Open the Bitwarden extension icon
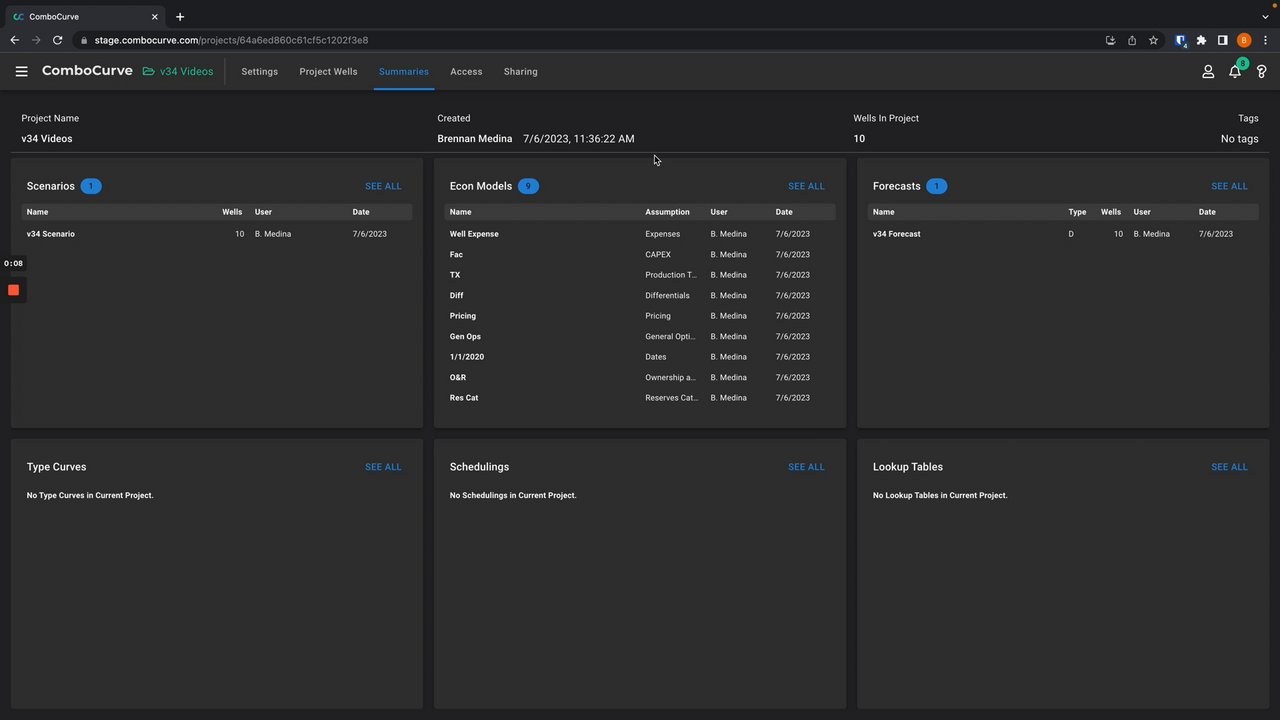This screenshot has width=1280, height=720. click(x=1181, y=41)
